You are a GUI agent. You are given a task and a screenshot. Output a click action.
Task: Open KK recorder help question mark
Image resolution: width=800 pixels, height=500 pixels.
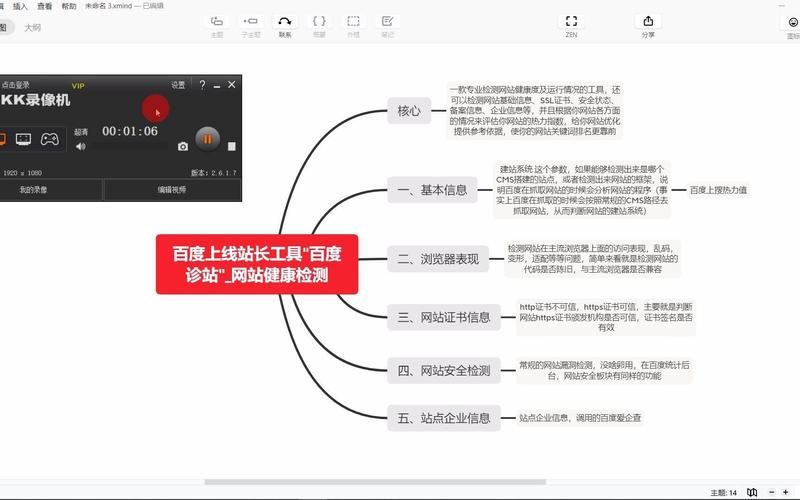[x=203, y=85]
